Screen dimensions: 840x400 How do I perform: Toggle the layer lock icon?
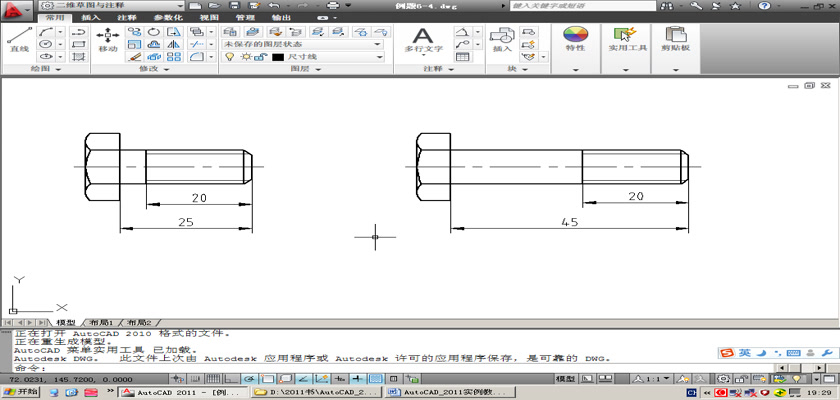(x=258, y=57)
